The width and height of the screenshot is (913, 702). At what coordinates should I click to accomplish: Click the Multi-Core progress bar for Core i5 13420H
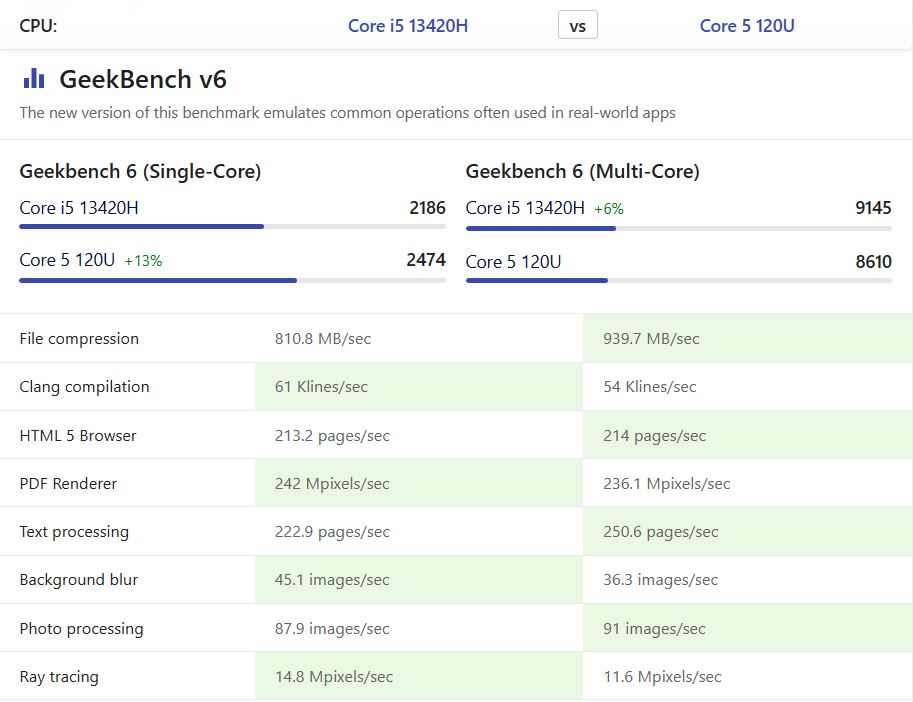click(x=678, y=228)
